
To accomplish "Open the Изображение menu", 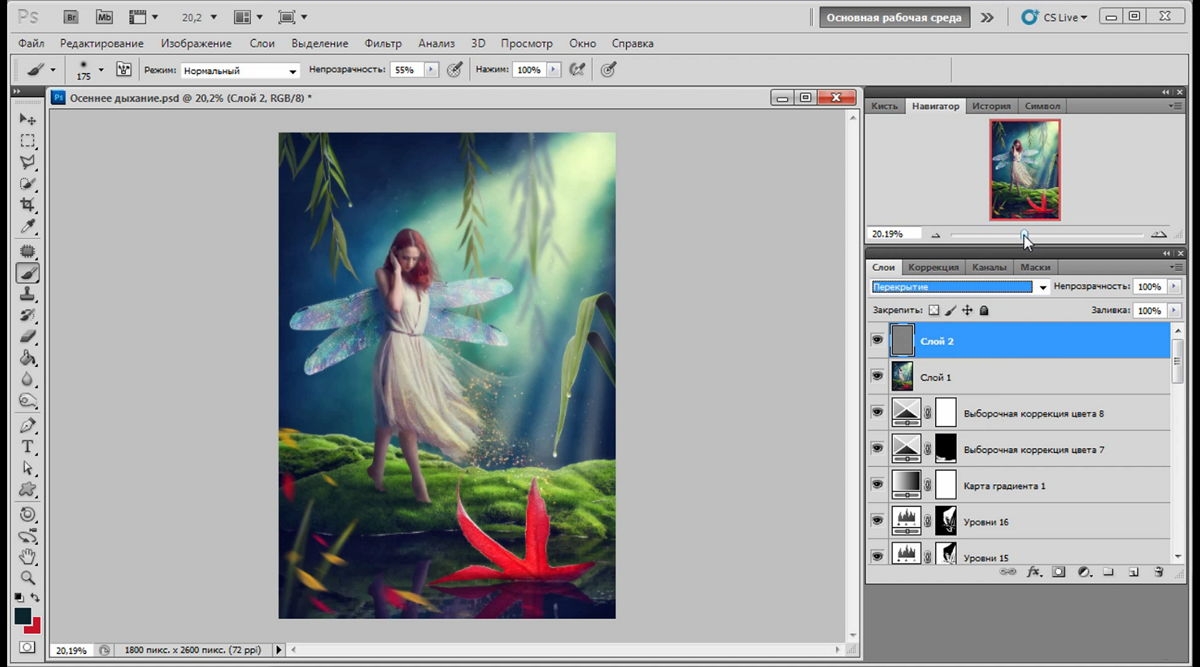I will pos(196,44).
